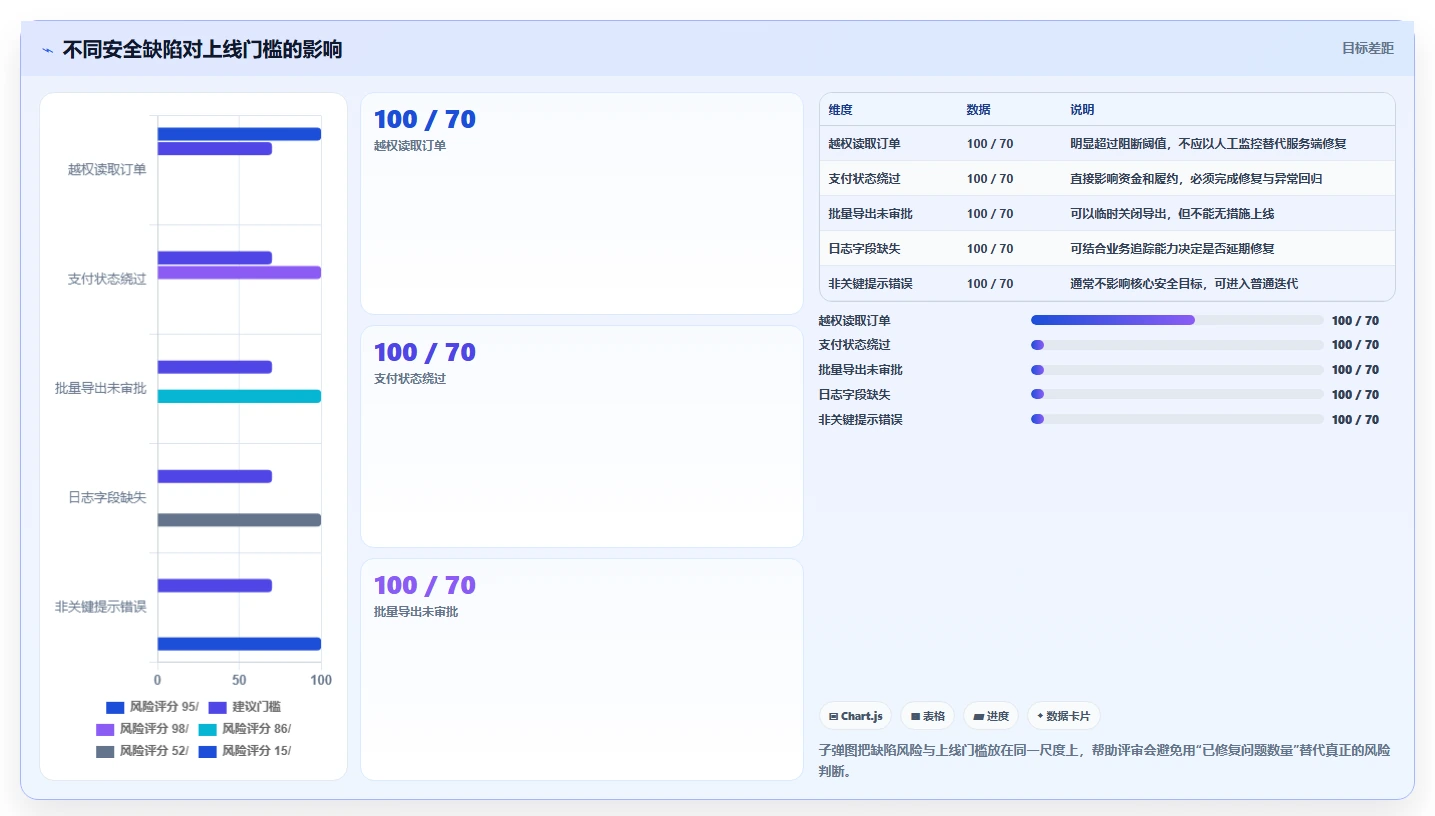The image size is (1435, 816).
Task: Select the 越权读取订单 table row label
Action: [x=864, y=144]
